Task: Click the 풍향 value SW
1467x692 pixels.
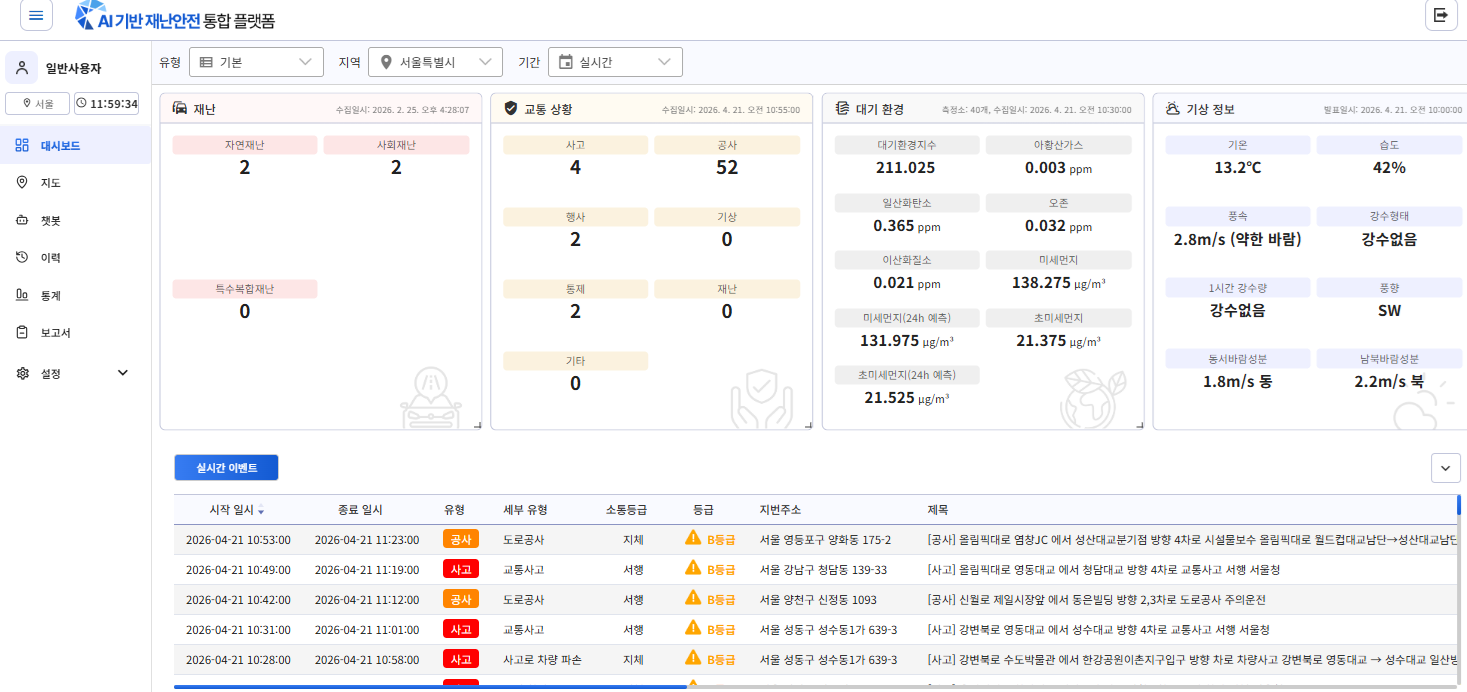Action: [1389, 311]
